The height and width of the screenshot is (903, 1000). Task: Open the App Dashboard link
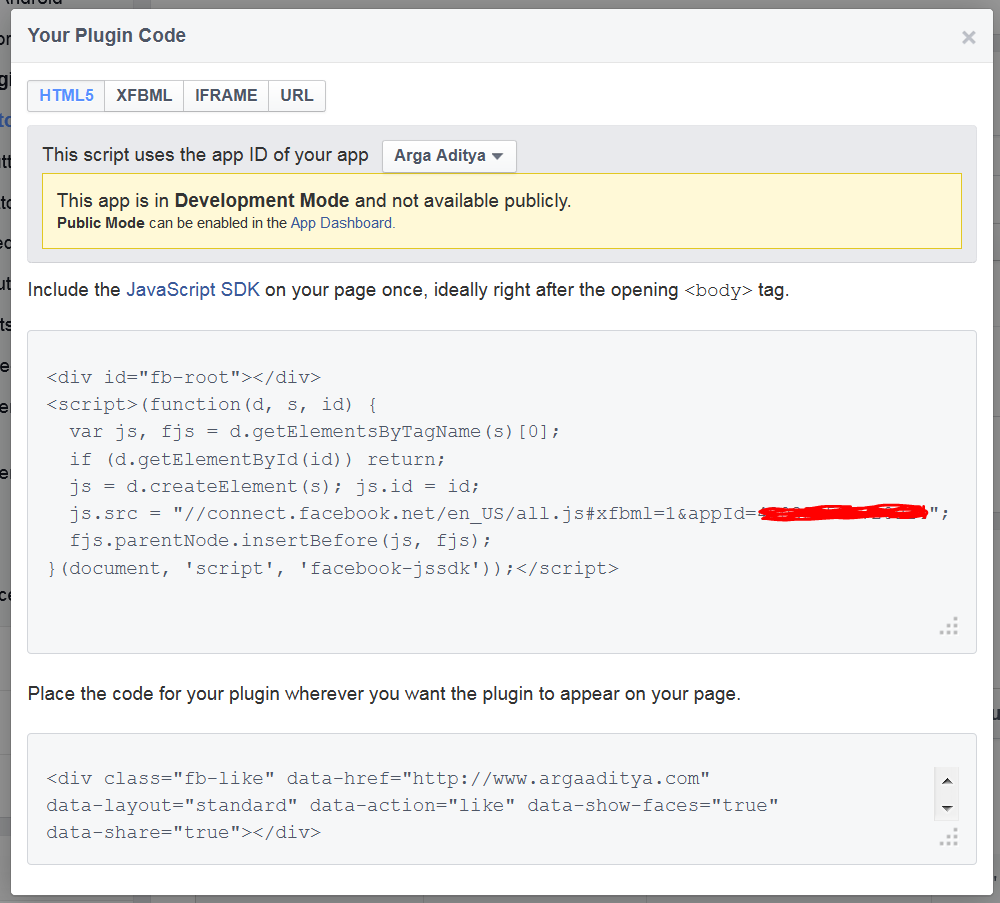342,223
